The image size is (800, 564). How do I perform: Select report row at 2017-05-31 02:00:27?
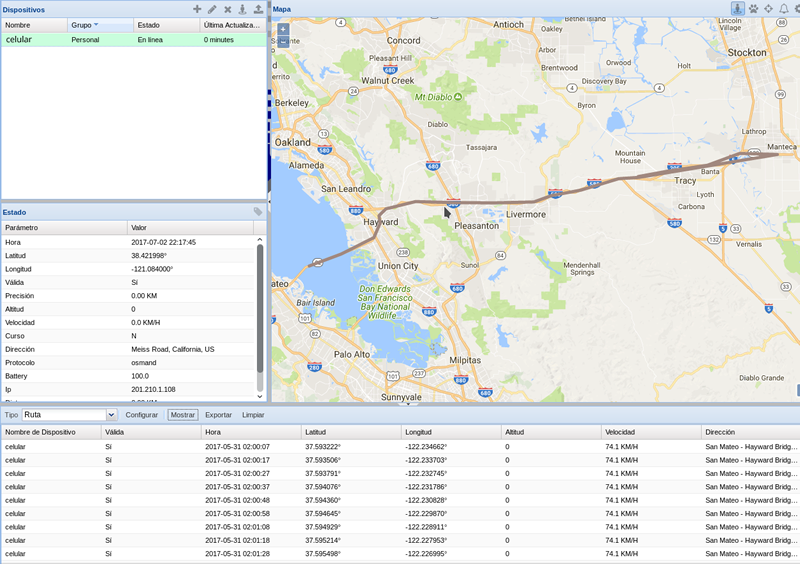click(401, 473)
